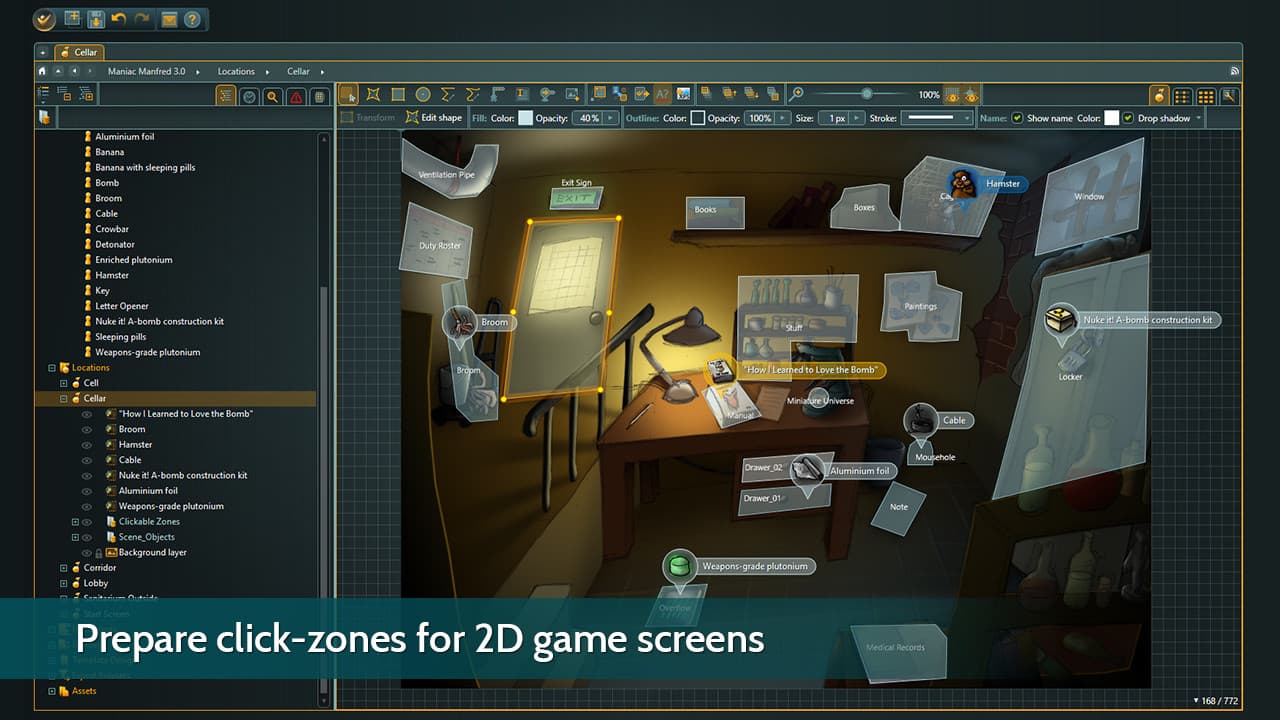
Task: Collapse the Locations folder
Action: [53, 367]
